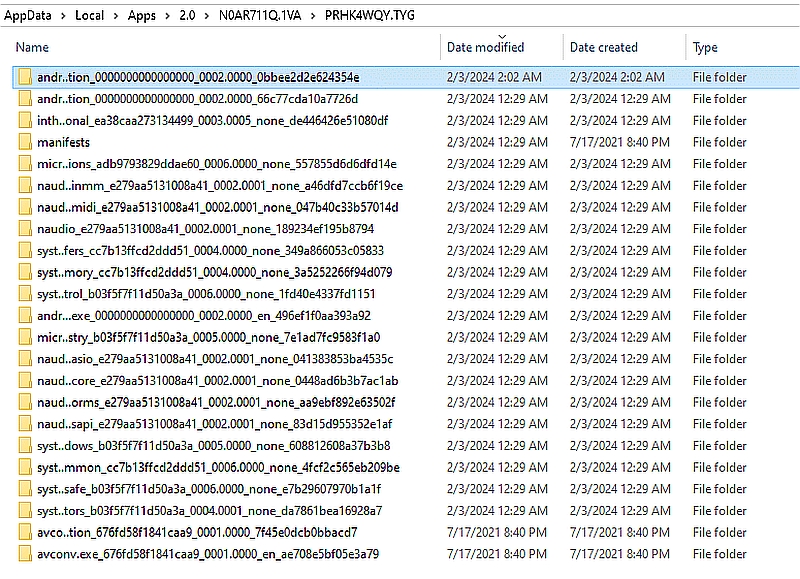800x579 pixels.
Task: Click folder icon for naud..core_e279aa5131008a41 folder
Action: coord(24,381)
